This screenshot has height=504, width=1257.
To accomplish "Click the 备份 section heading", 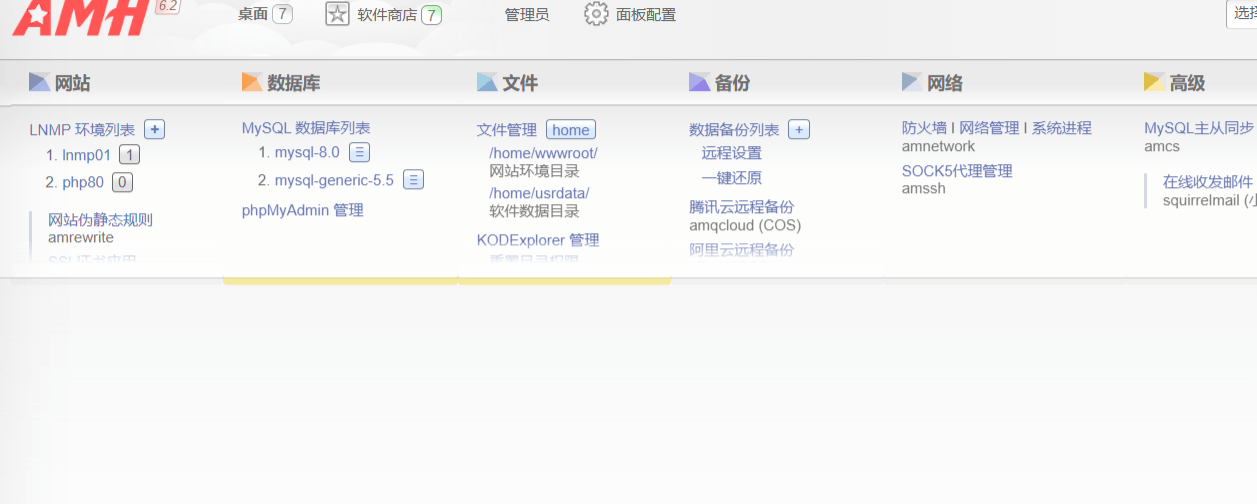I will click(x=733, y=83).
